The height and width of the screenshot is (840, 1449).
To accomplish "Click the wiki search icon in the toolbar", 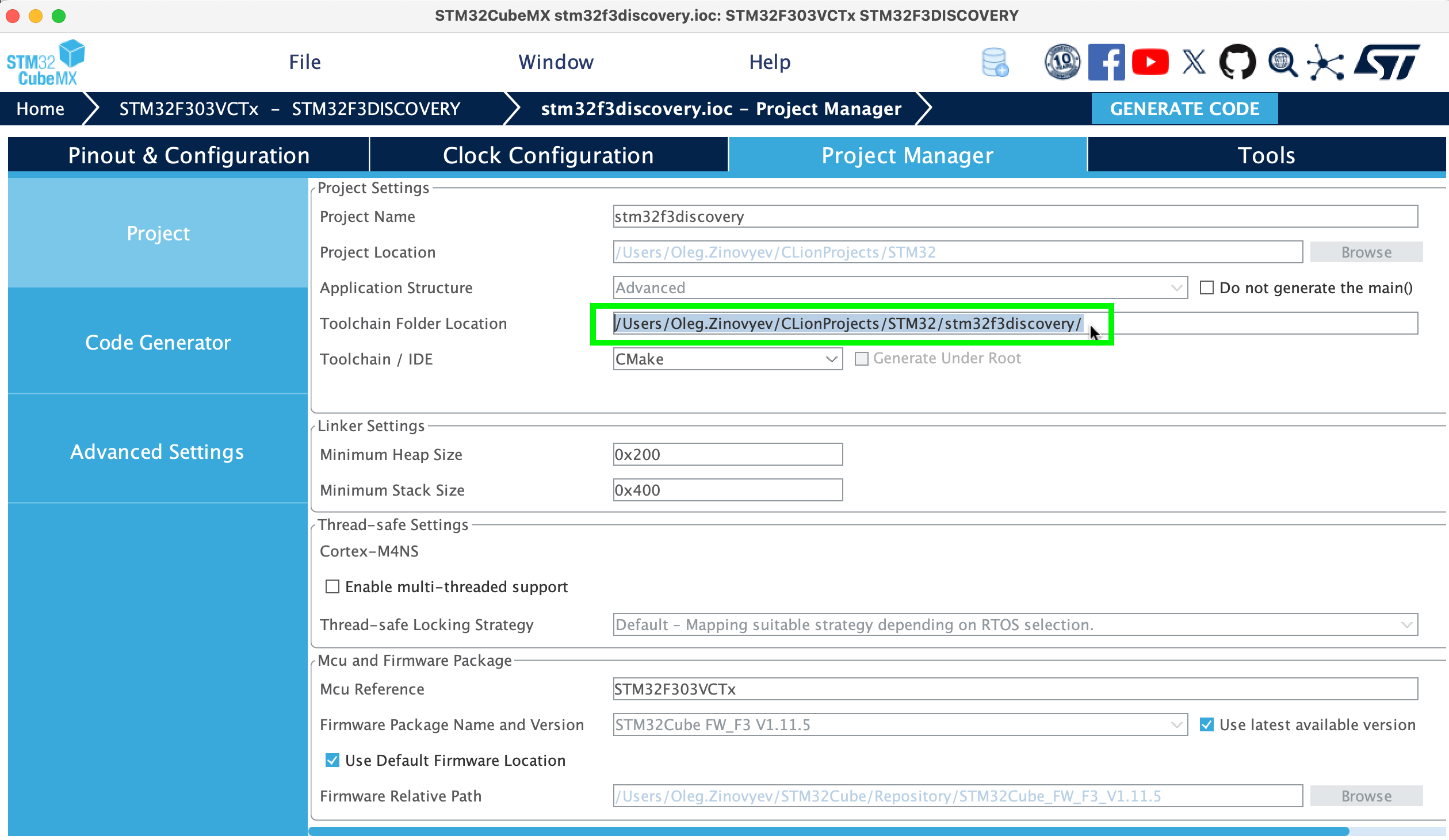I will pos(1283,62).
